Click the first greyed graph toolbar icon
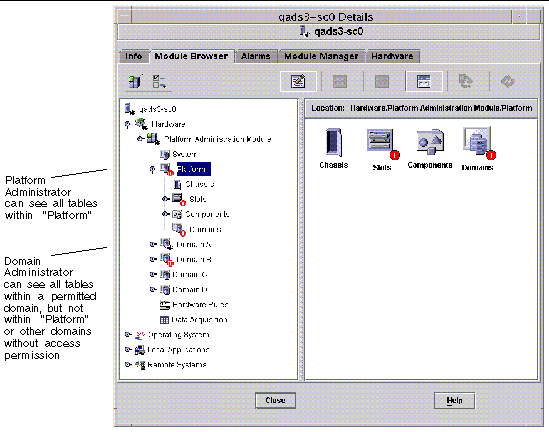This screenshot has height=432, width=549. 340,81
